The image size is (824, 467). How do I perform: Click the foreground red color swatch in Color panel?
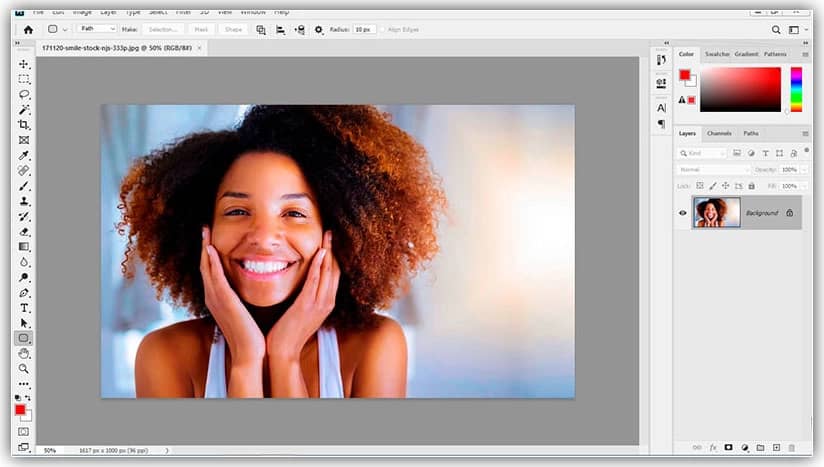click(x=685, y=75)
